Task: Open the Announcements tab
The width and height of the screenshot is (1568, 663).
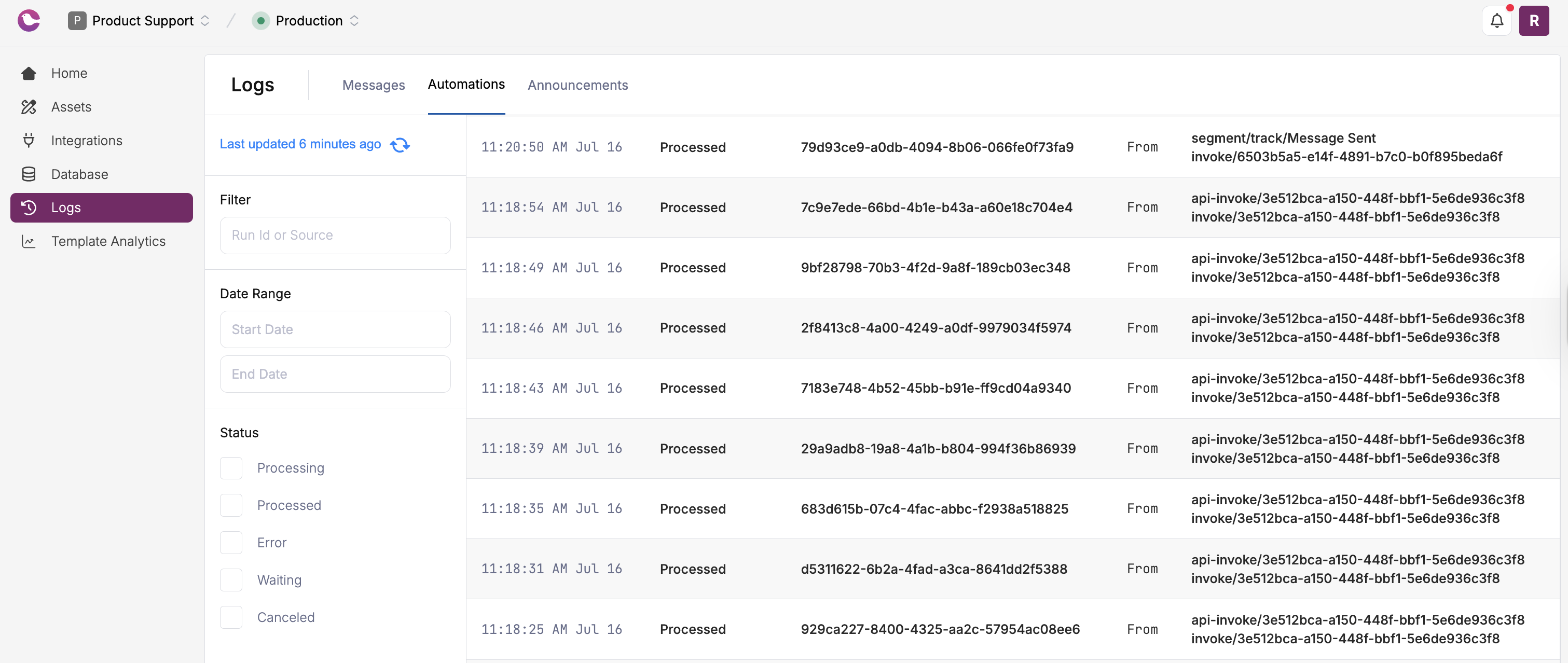Action: pos(577,85)
